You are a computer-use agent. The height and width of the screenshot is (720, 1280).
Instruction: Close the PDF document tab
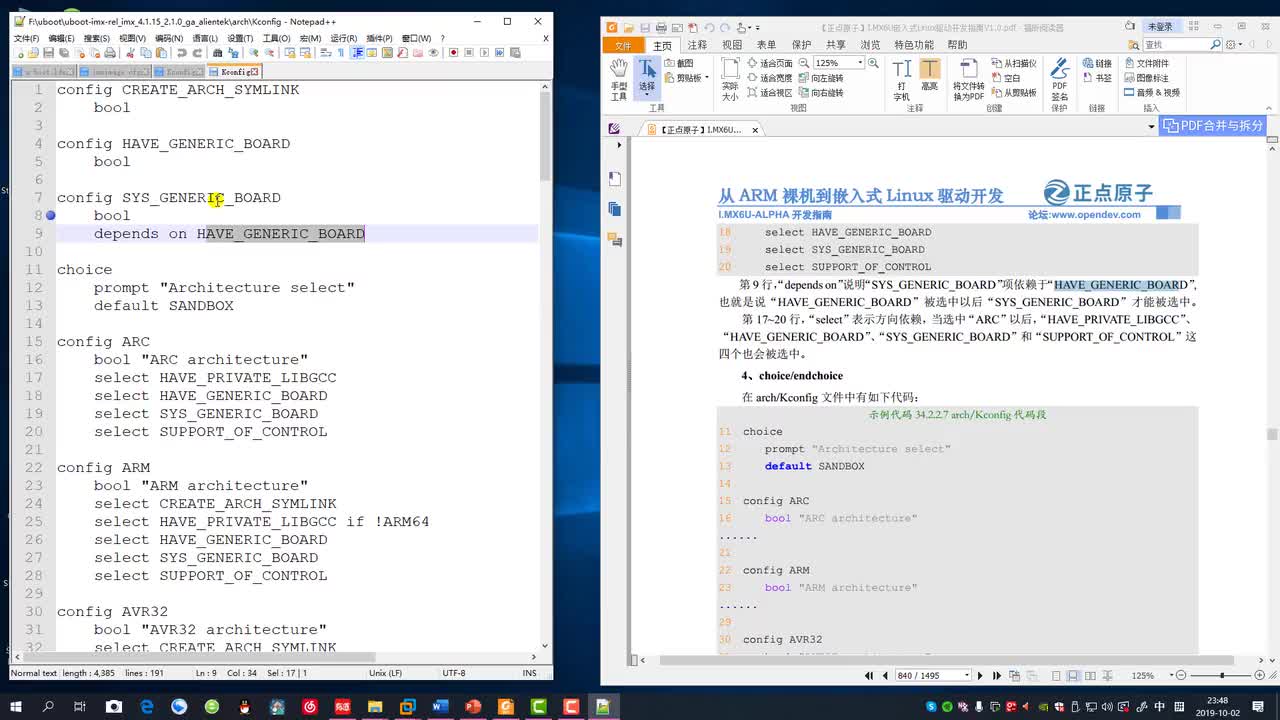[x=755, y=130]
